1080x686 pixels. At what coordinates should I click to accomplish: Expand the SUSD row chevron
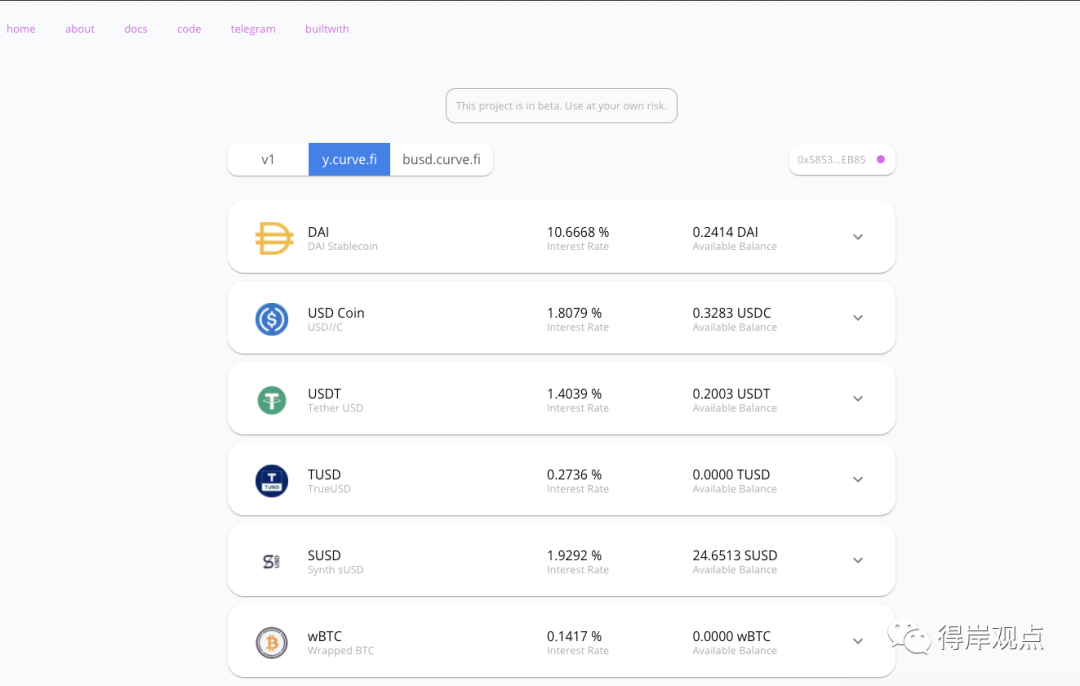click(858, 560)
